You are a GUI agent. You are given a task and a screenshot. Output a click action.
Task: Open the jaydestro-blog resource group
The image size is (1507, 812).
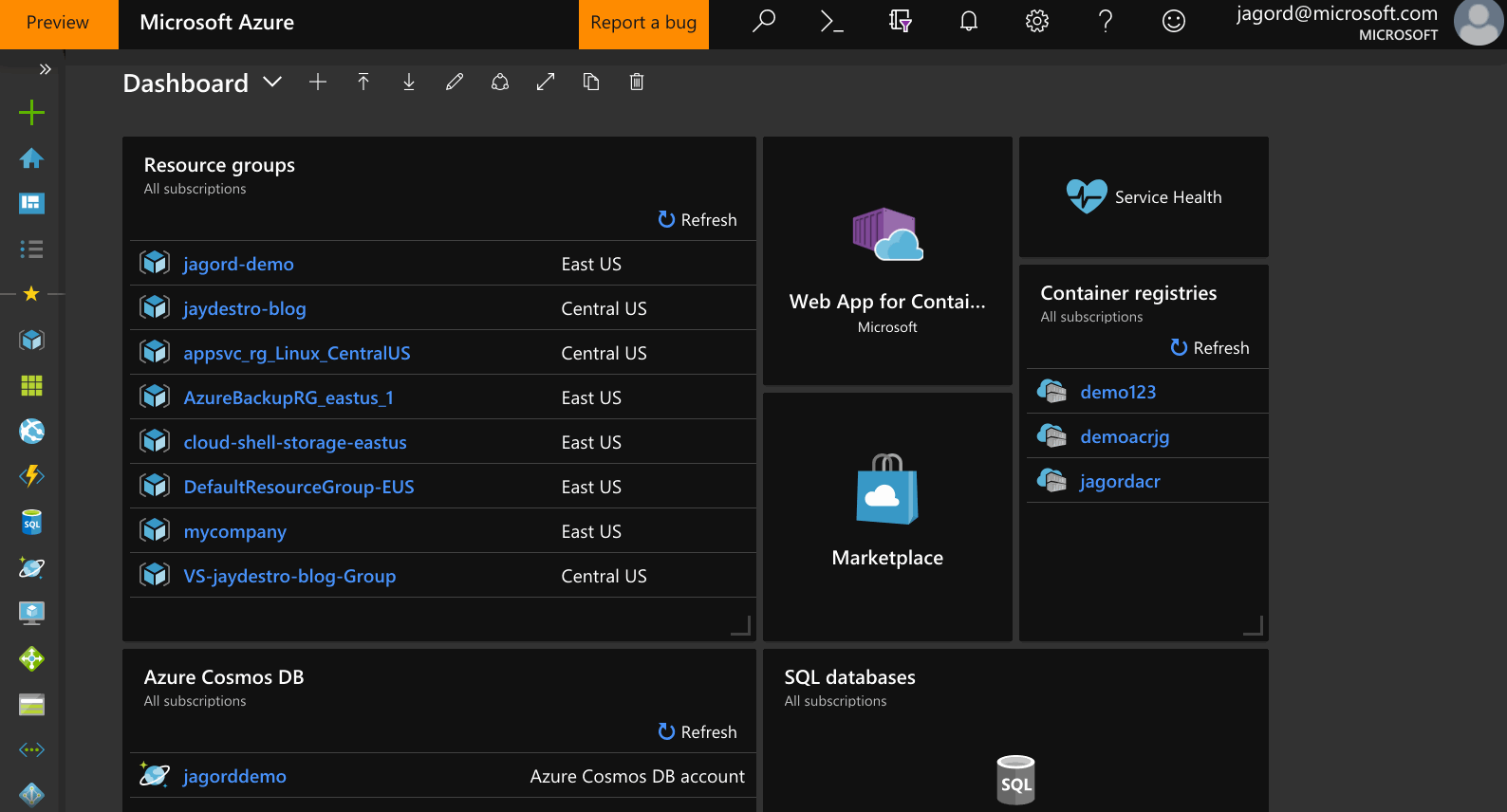tap(245, 308)
